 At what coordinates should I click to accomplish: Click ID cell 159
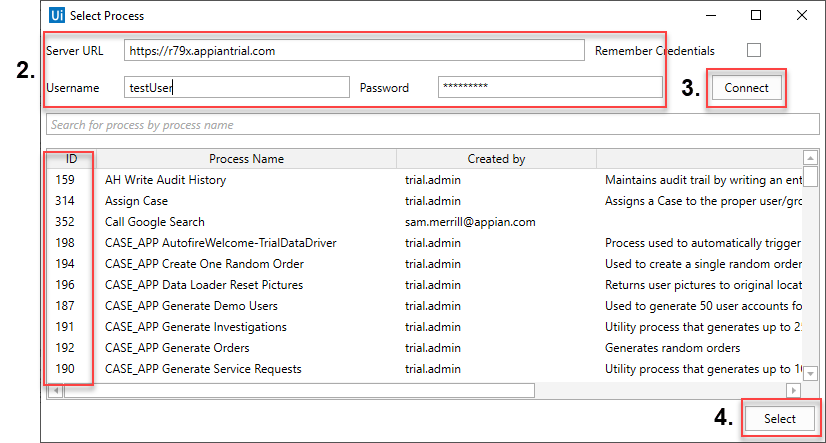(65, 180)
